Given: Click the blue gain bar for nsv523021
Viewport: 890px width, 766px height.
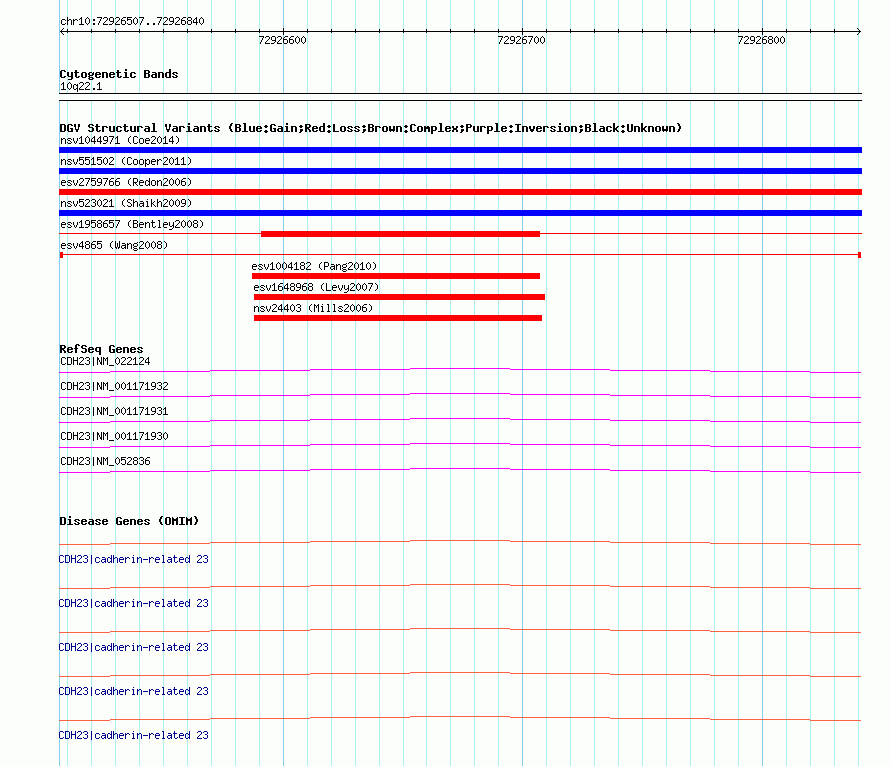Looking at the screenshot, I should (x=460, y=213).
